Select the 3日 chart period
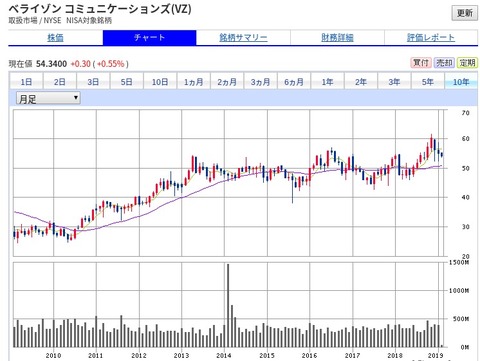Viewport: 480px width, 361px height. tap(93, 82)
